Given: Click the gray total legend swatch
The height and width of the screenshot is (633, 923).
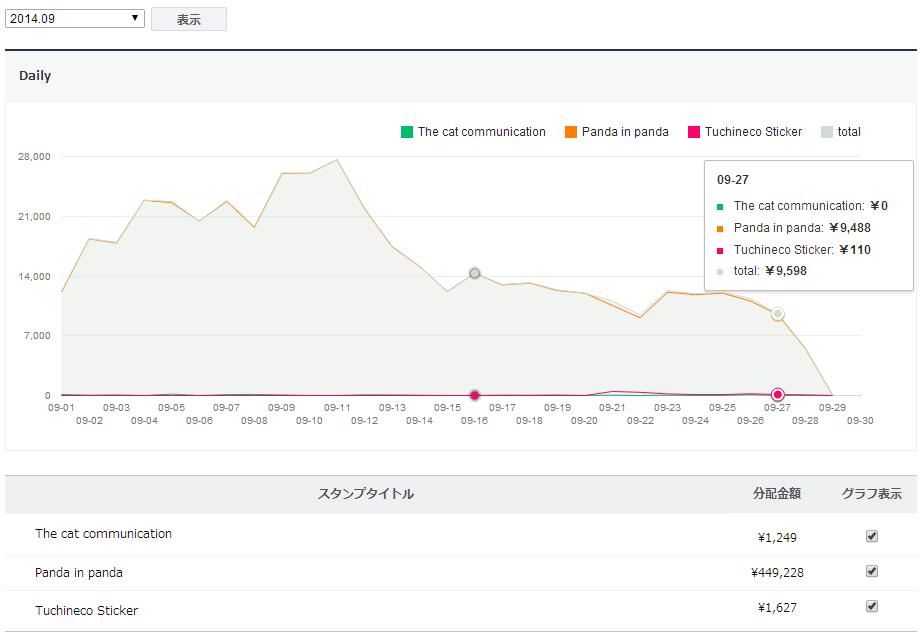Looking at the screenshot, I should pos(827,132).
